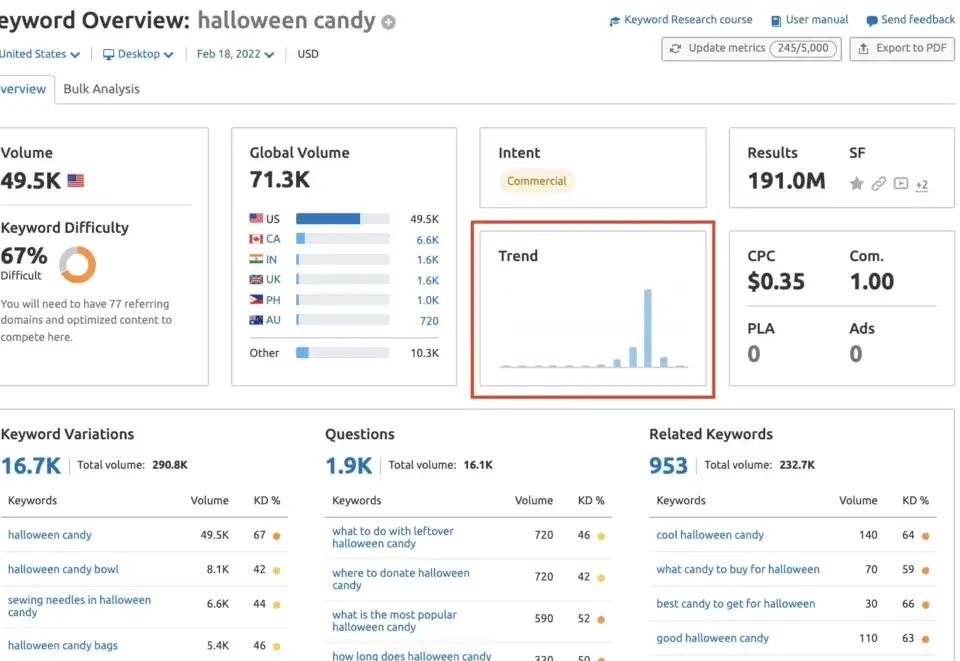
Task: Switch to the Bulk Analysis tab
Action: (102, 89)
